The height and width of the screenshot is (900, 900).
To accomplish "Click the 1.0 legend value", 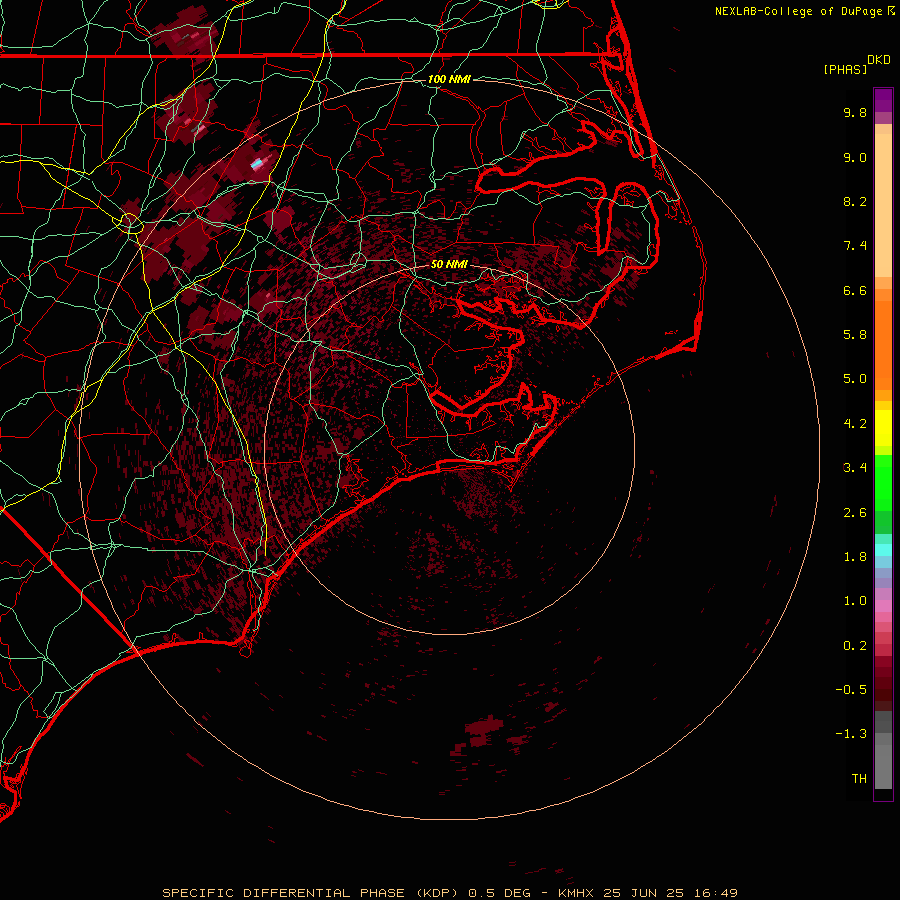I will 855,601.
